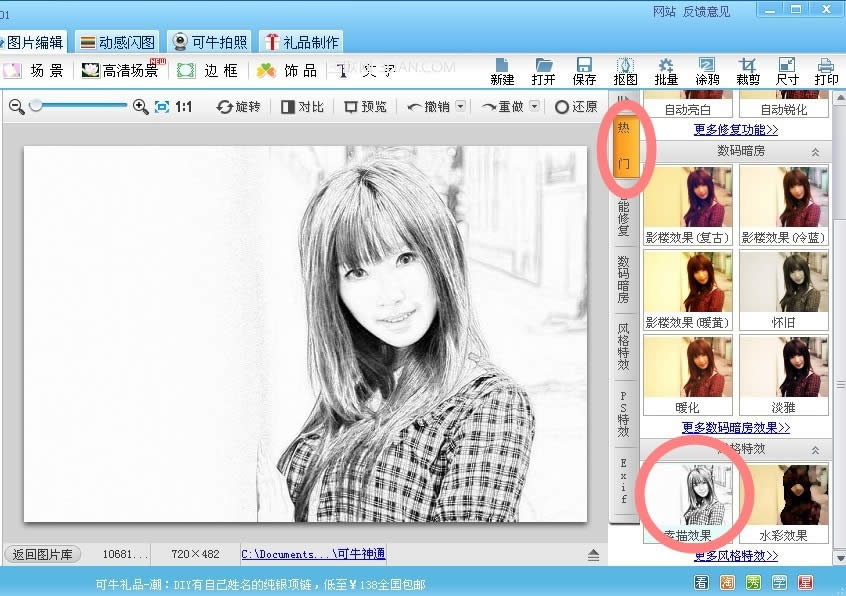The image size is (846, 596).
Task: Click the 更多修复功能 link
Action: [736, 129]
